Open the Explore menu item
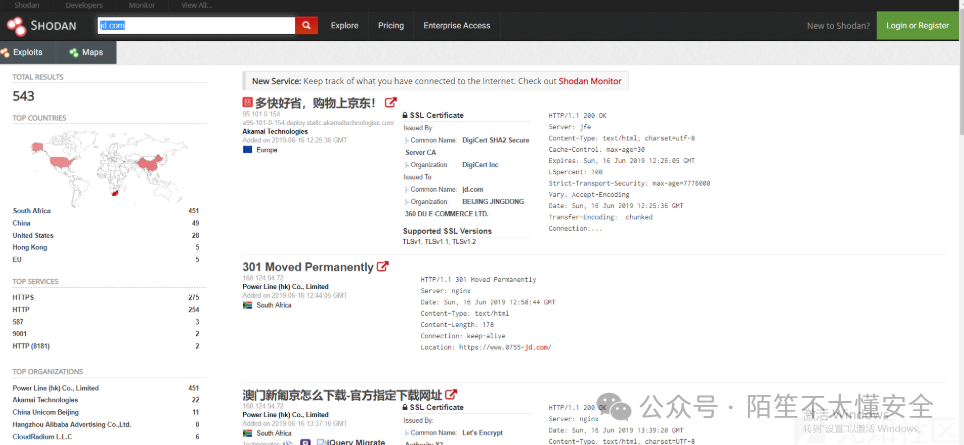The image size is (964, 445). point(344,26)
